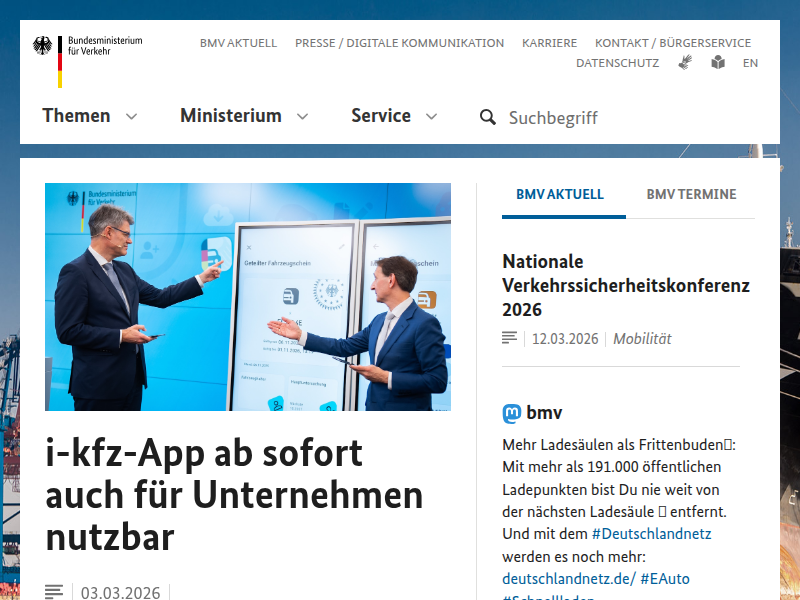Expand the Ministerium dropdown menu
The height and width of the screenshot is (600, 800).
click(243, 116)
